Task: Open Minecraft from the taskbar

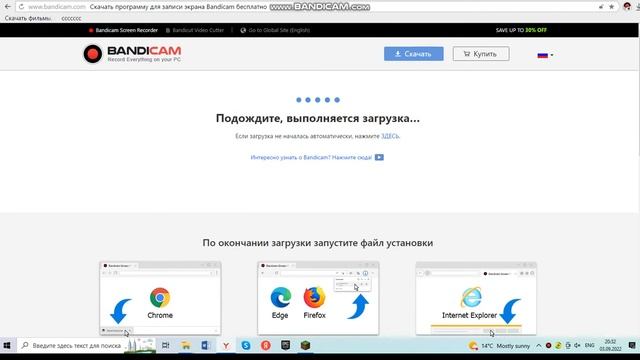Action: tap(305, 346)
